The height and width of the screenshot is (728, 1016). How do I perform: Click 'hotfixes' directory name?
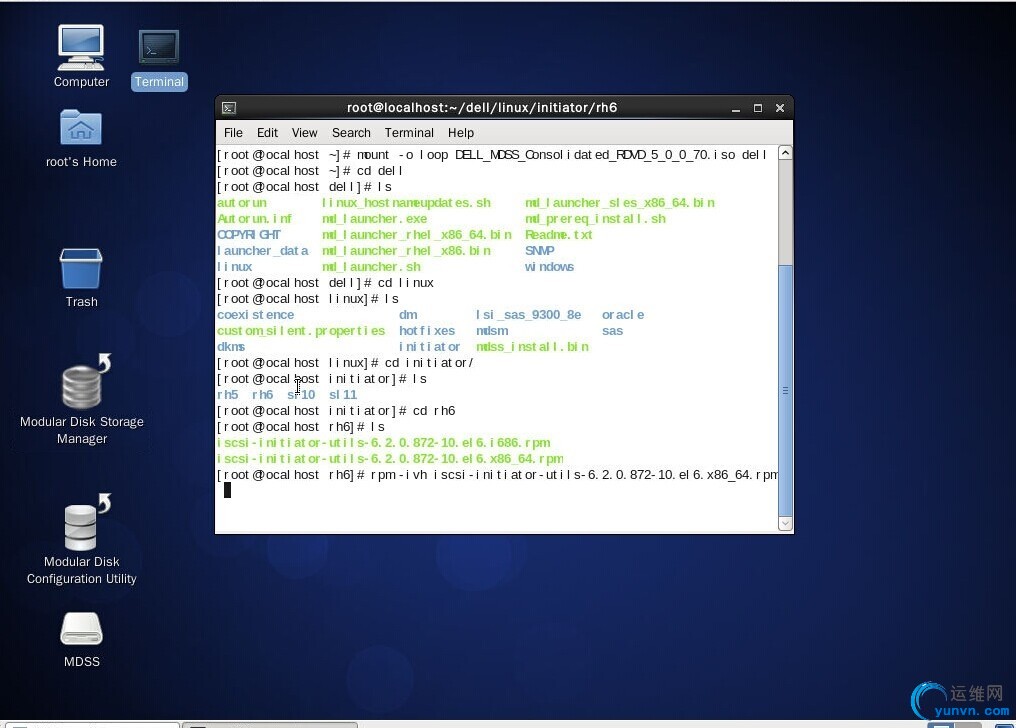[427, 331]
